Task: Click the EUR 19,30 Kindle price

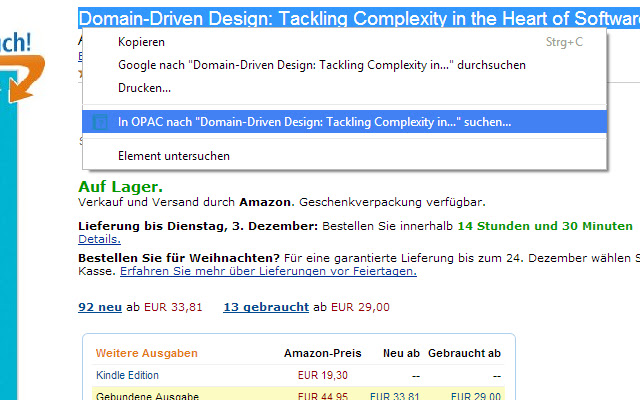Action: click(322, 375)
